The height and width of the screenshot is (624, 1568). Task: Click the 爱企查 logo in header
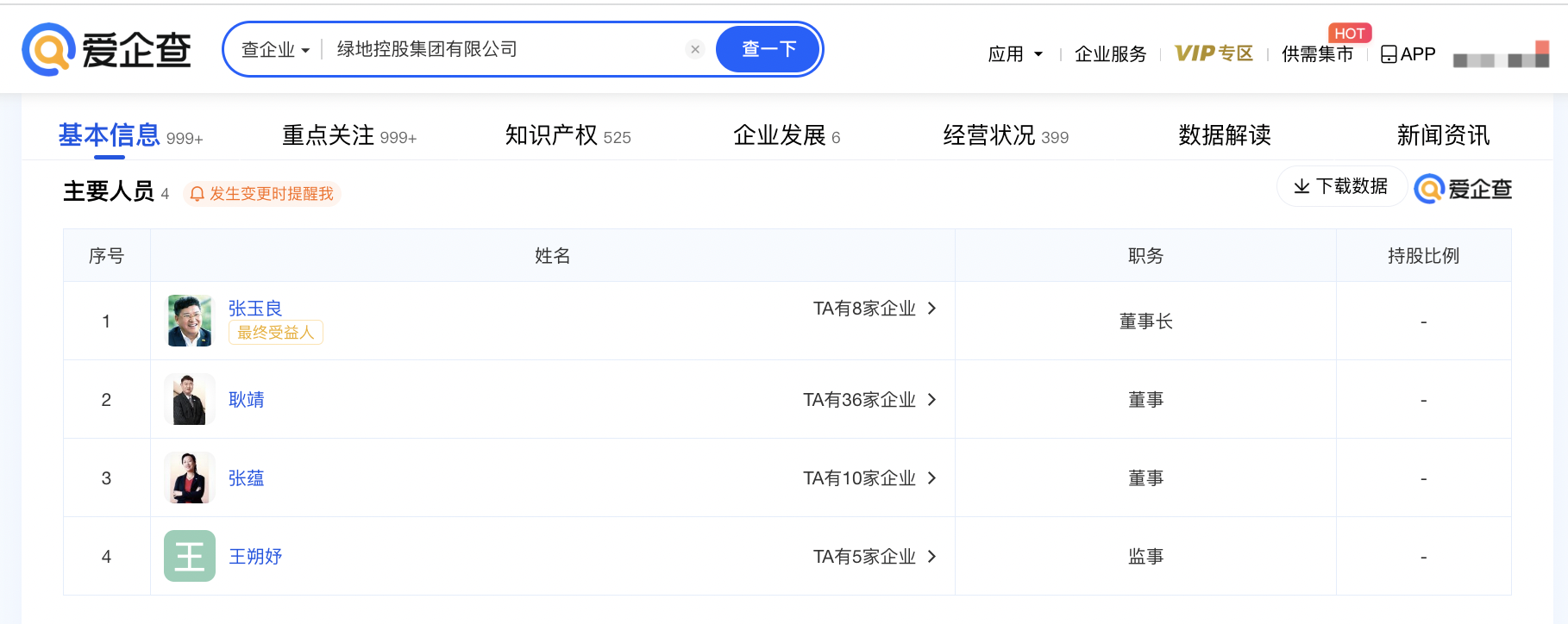(107, 49)
